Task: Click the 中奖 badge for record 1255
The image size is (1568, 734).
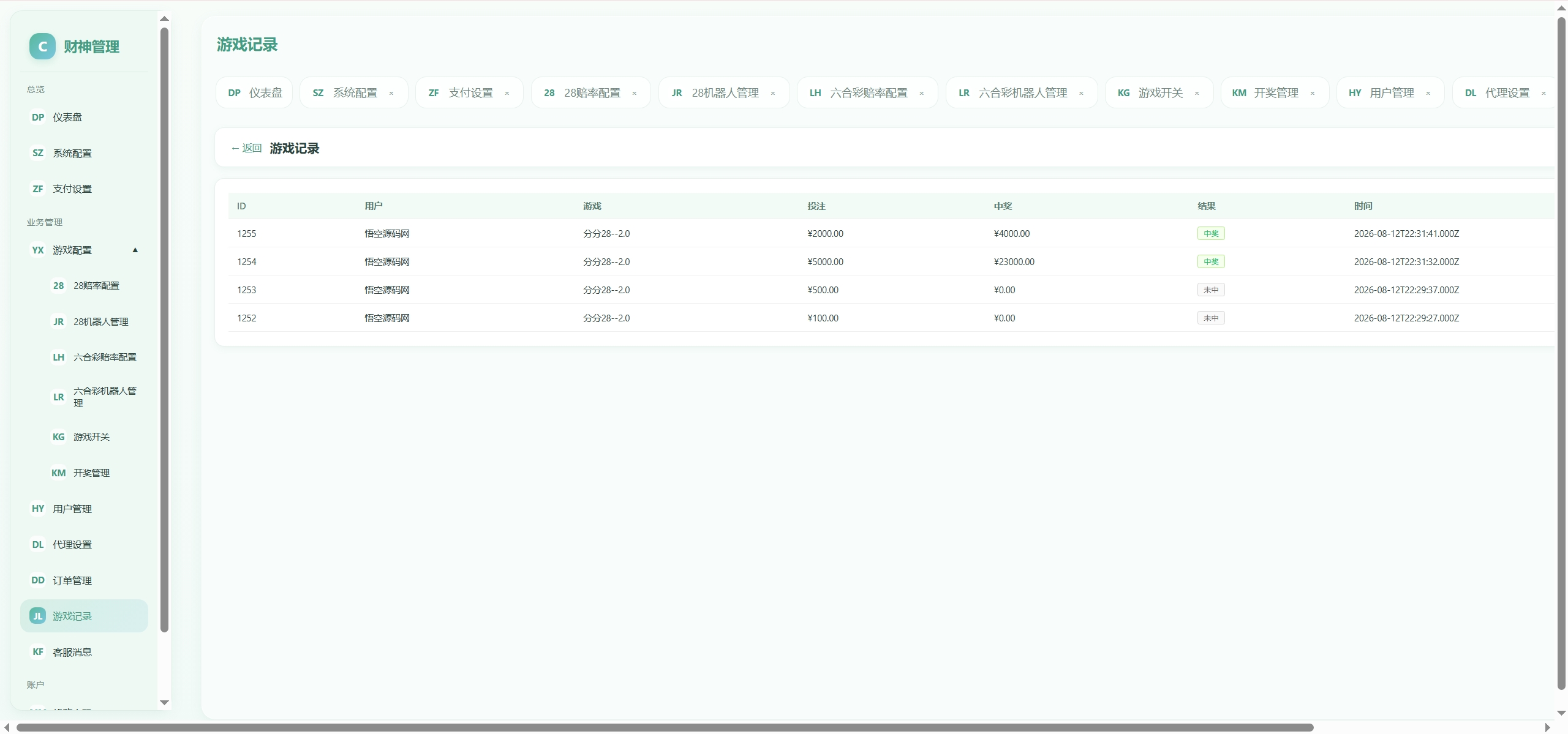Action: [x=1211, y=233]
